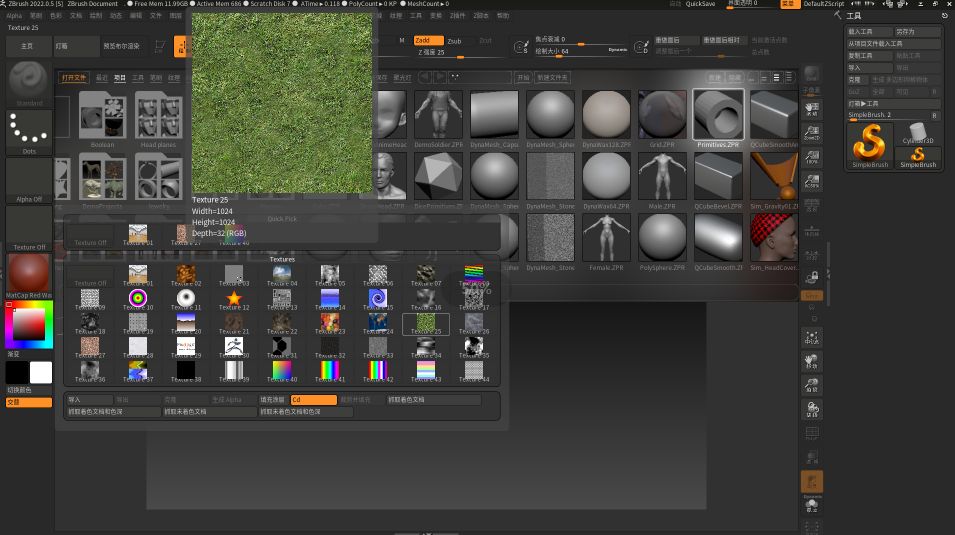Pick Texture 15 spiral
The width and height of the screenshot is (955, 535).
coord(378,300)
